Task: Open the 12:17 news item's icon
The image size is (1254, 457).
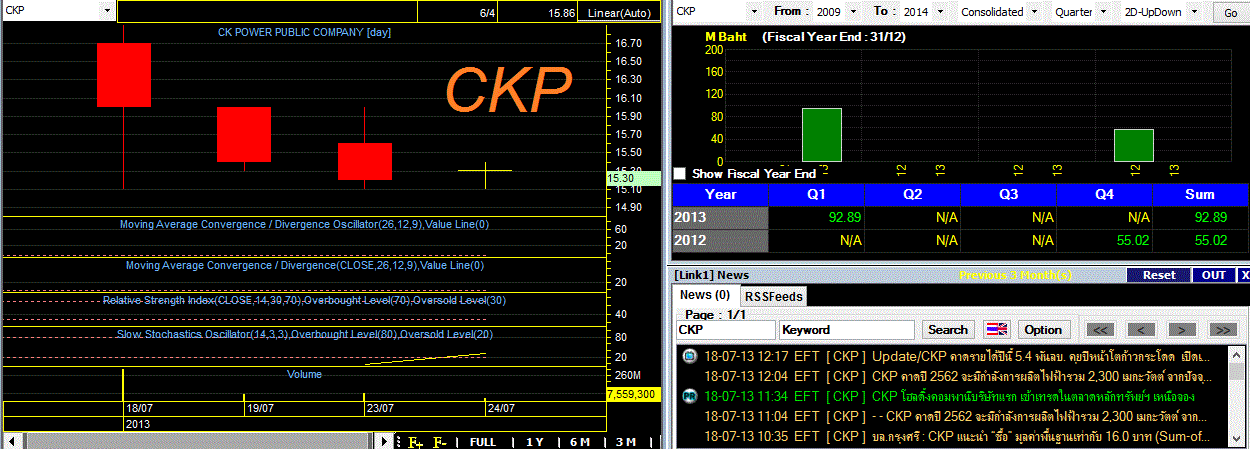Action: click(689, 357)
